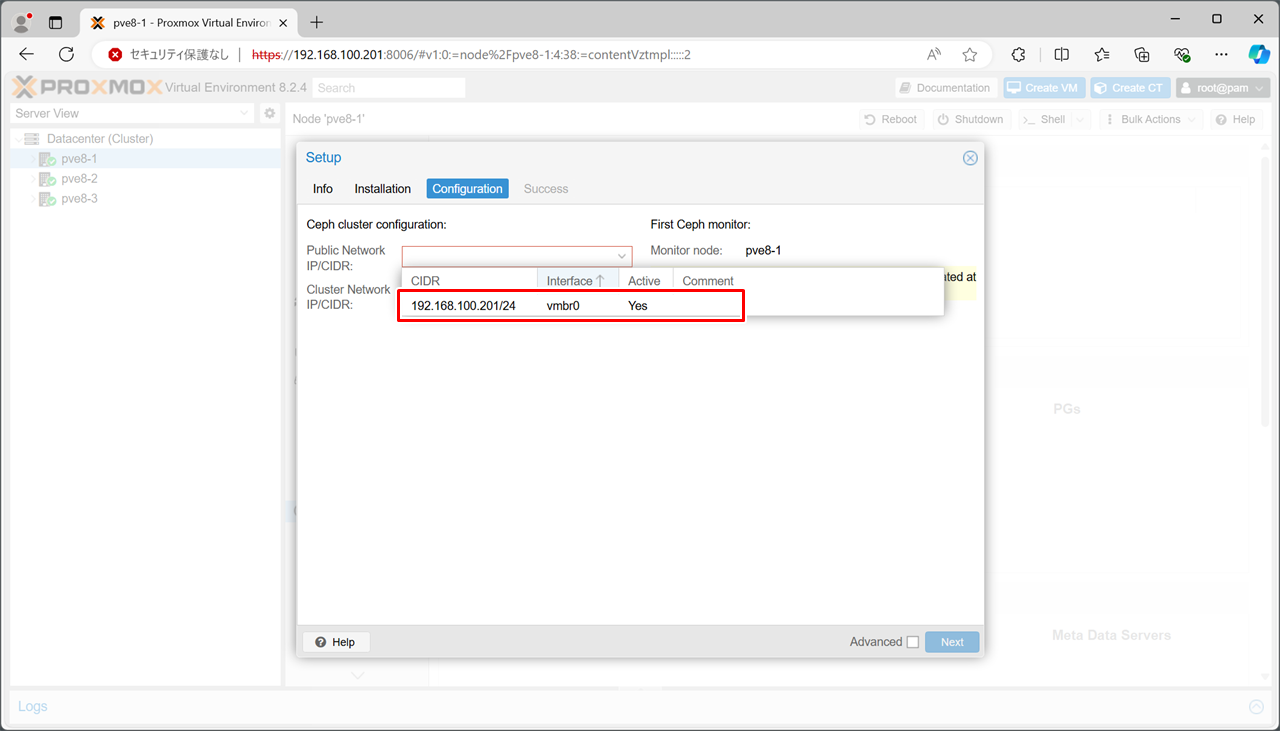Click the browser refresh icon
The image size is (1280, 731).
67,55
